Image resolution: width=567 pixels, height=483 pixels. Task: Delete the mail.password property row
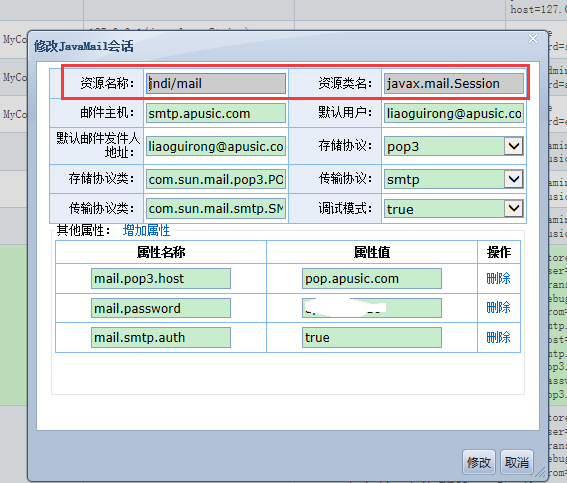click(x=498, y=308)
